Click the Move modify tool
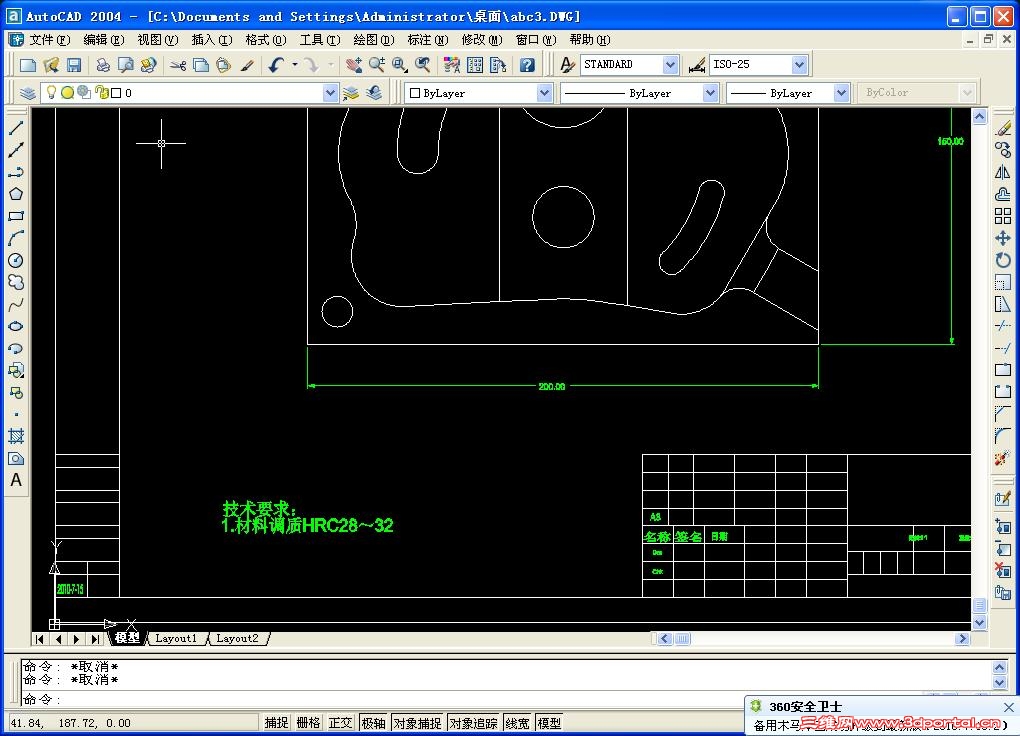 tap(1003, 238)
